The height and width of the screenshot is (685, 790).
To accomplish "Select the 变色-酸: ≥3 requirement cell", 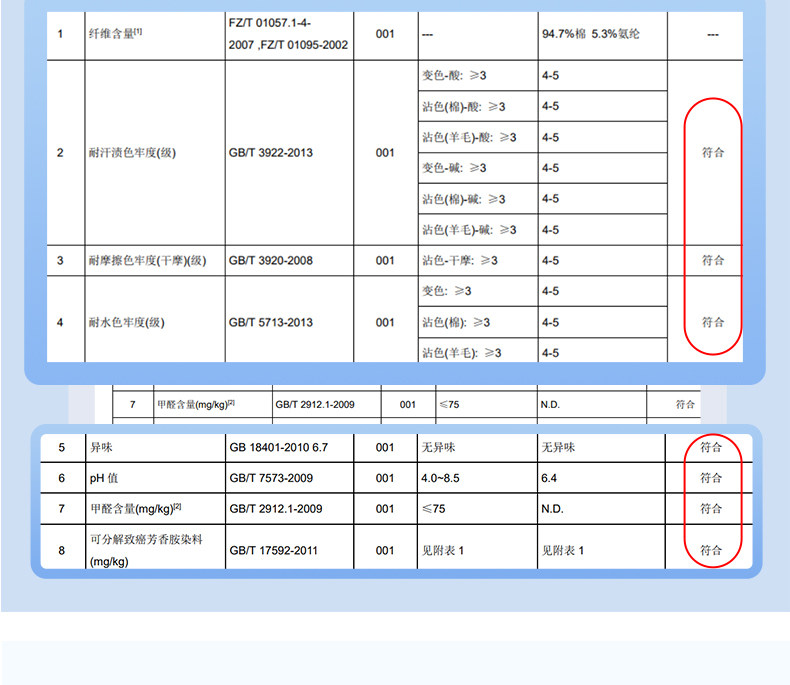I will point(454,76).
